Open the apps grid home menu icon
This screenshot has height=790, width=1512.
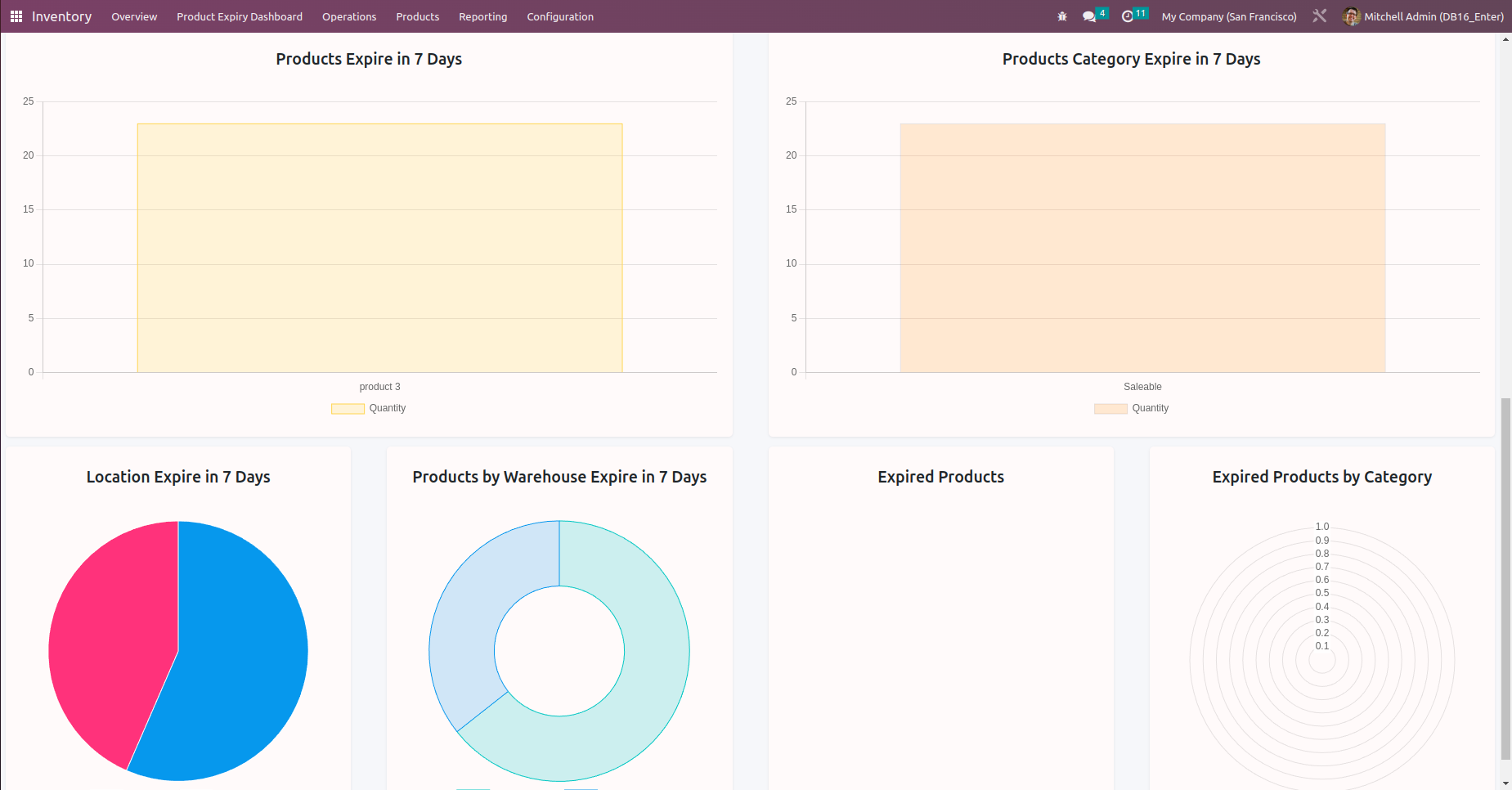[x=16, y=16]
